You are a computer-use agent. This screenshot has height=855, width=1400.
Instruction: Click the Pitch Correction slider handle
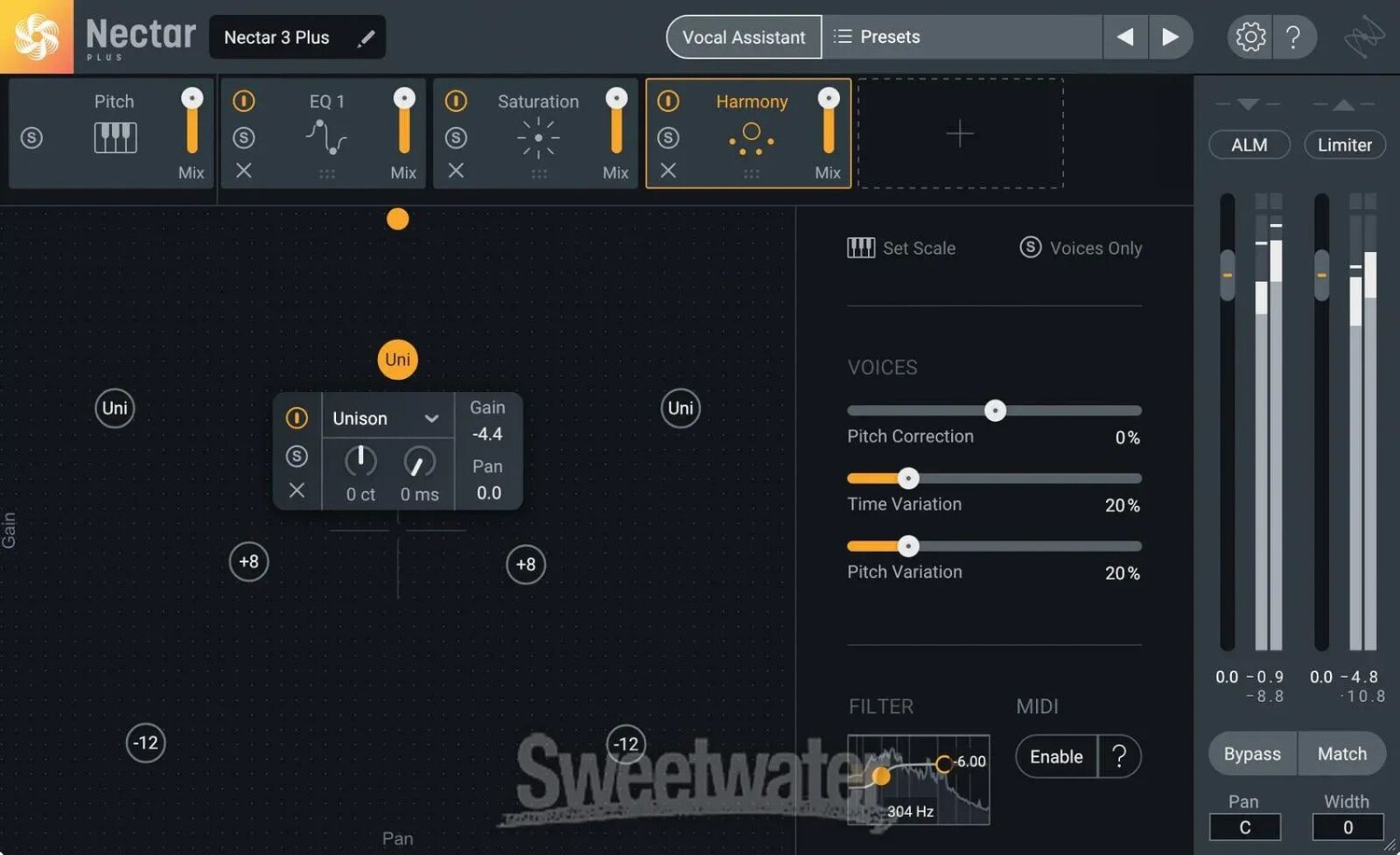[995, 411]
